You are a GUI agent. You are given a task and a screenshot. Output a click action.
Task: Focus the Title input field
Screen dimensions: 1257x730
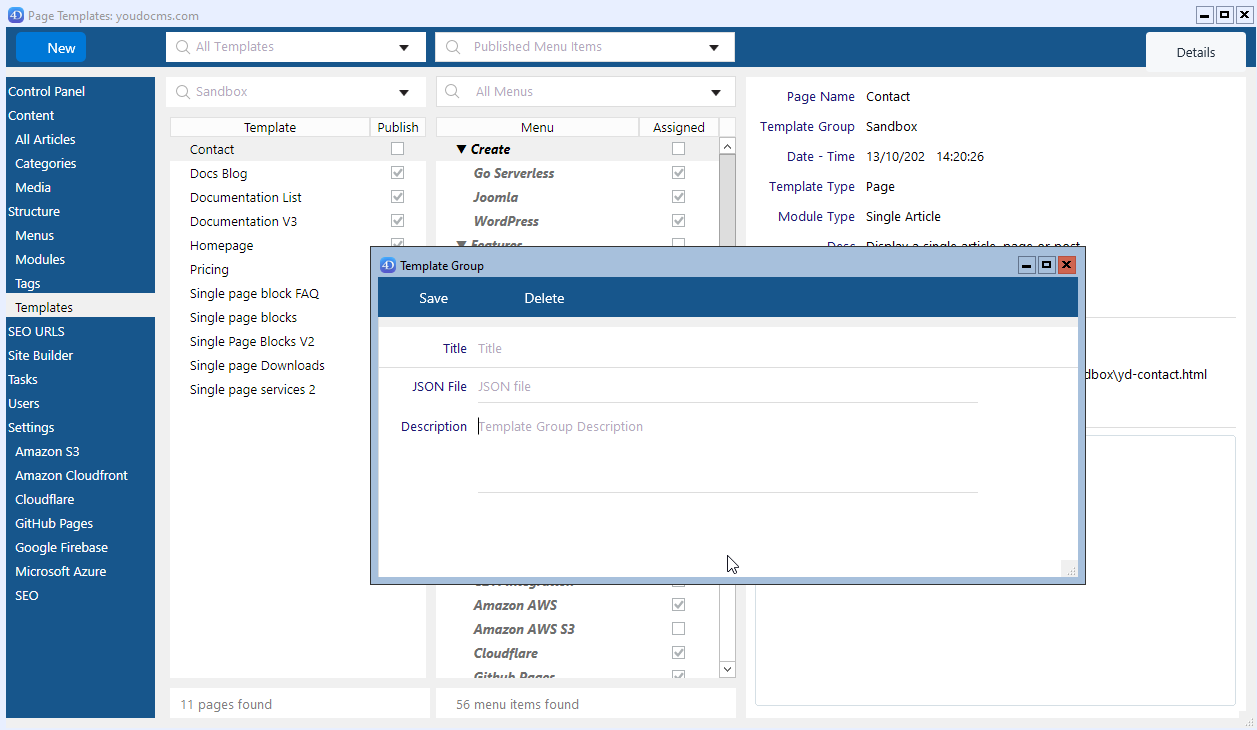727,349
